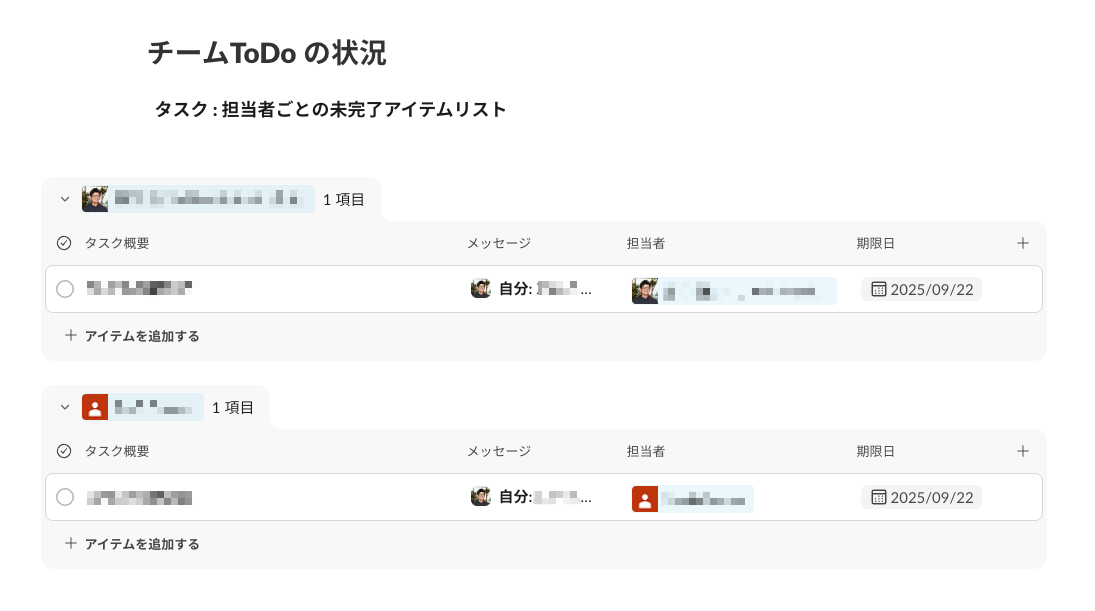This screenshot has height=611, width=1095.
Task: Open calendar icon on second task due date
Action: 879,497
